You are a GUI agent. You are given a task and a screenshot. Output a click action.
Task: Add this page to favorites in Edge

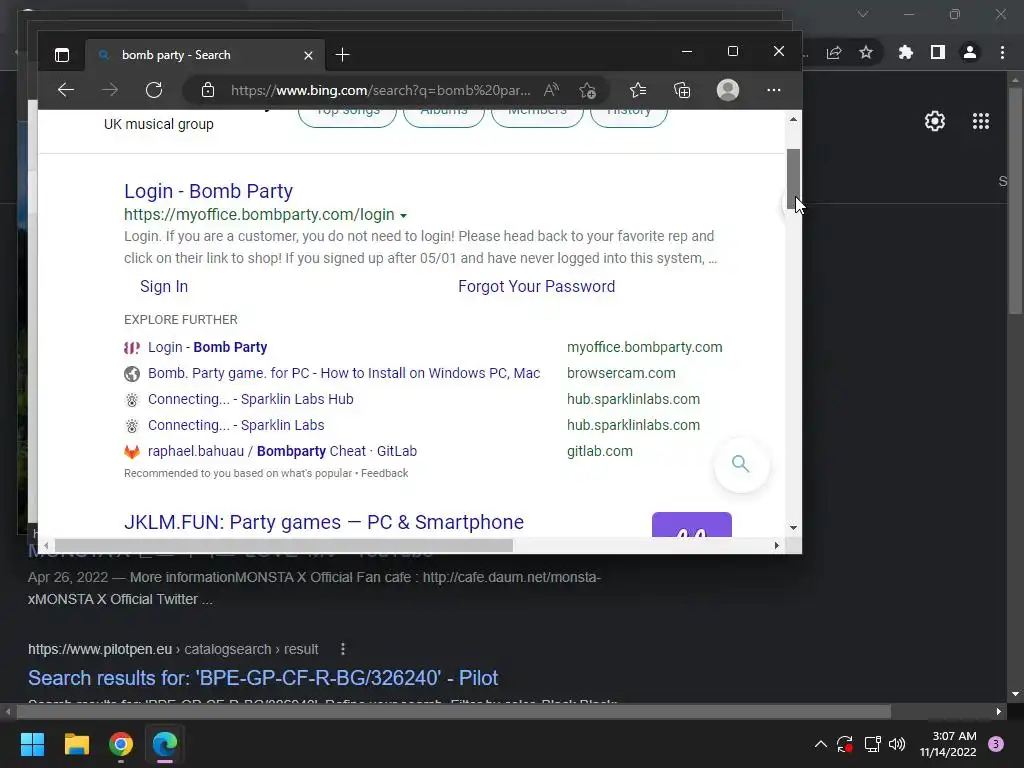[588, 90]
